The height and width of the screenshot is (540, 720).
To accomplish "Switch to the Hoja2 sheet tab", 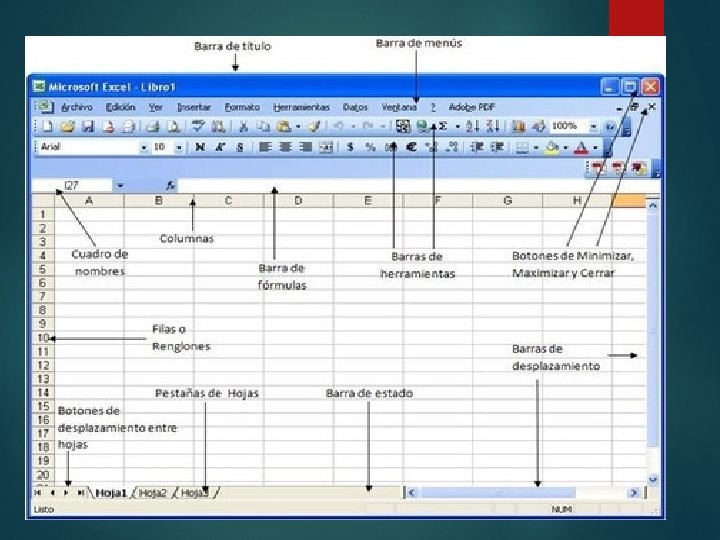I will coord(152,493).
